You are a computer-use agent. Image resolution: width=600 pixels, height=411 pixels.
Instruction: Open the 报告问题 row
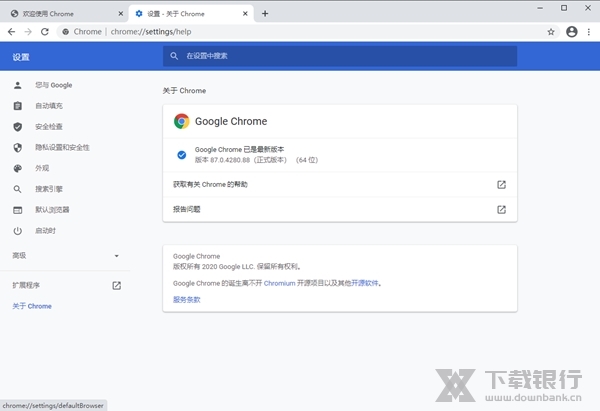[x=340, y=209]
